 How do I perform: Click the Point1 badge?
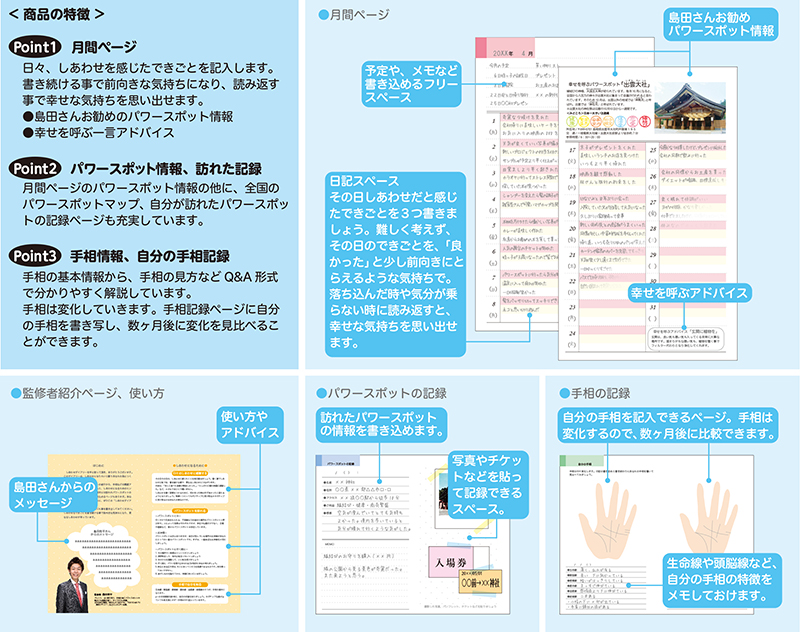[36, 47]
